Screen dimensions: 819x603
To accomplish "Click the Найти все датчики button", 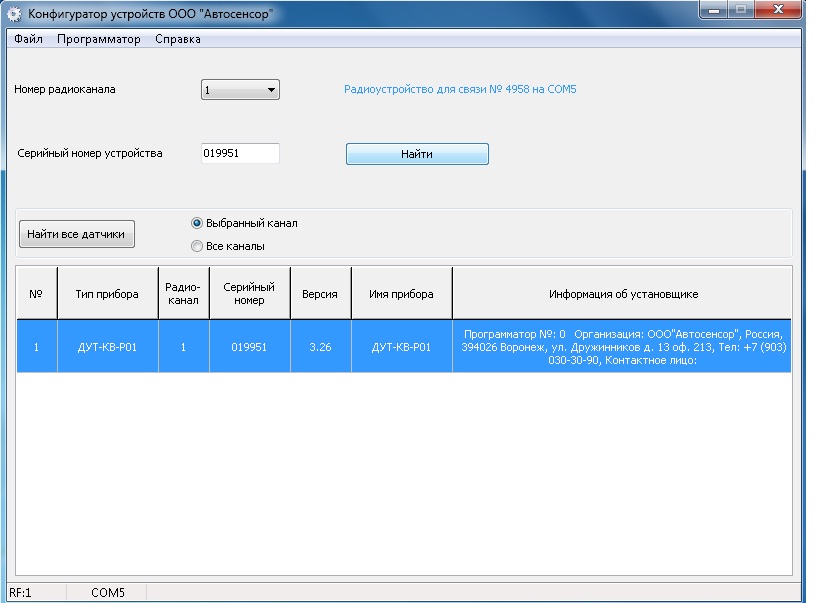I will 76,234.
